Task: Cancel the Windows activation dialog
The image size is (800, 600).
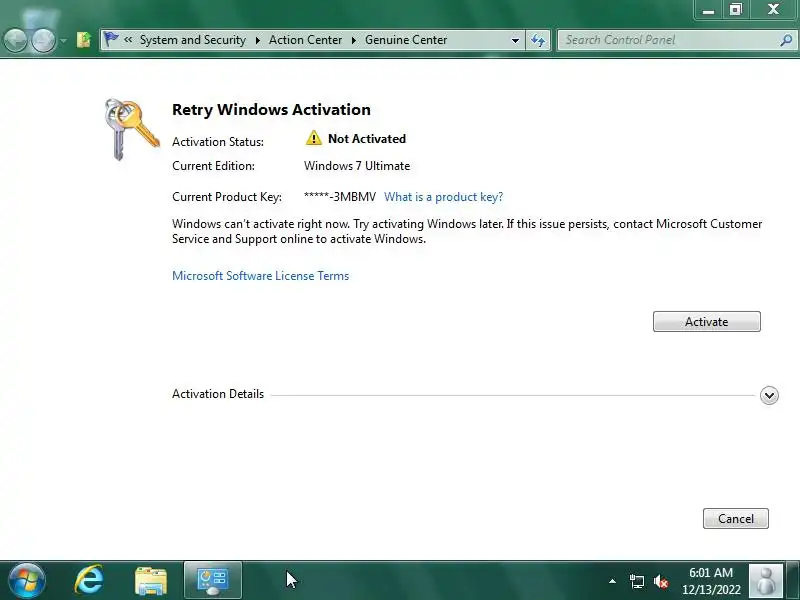Action: (736, 518)
